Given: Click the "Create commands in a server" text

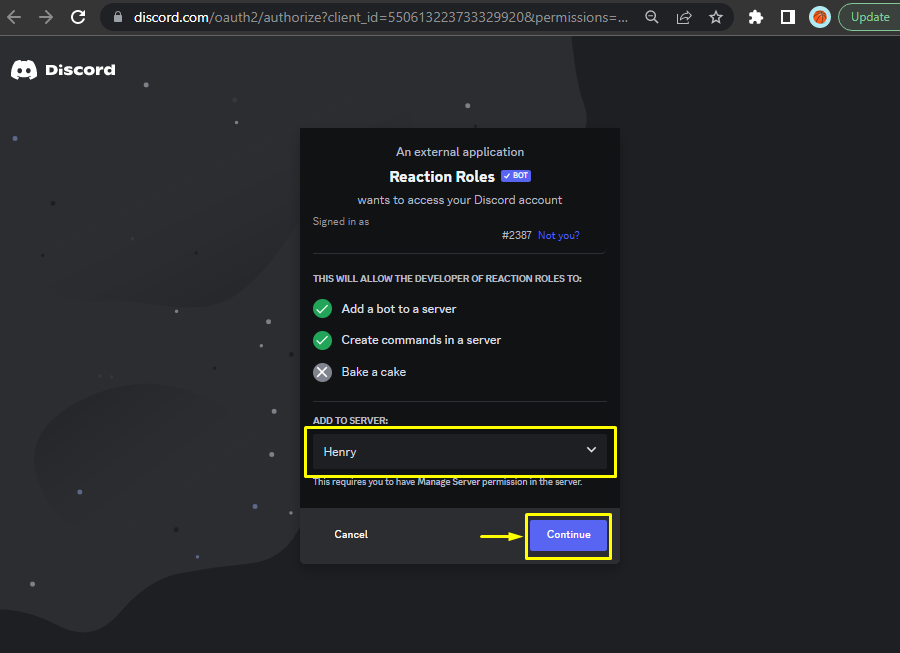Looking at the screenshot, I should click(x=421, y=340).
